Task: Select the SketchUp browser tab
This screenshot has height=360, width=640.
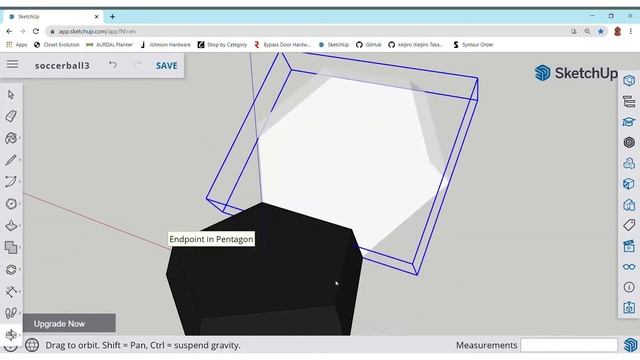Action: pyautogui.click(x=53, y=17)
